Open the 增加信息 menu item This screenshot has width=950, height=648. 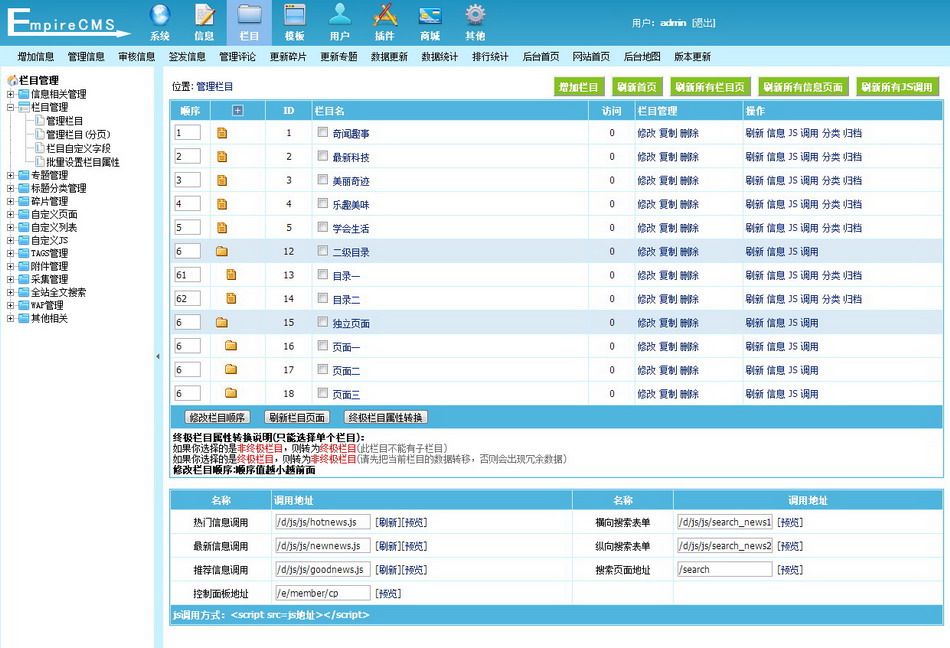[36, 57]
